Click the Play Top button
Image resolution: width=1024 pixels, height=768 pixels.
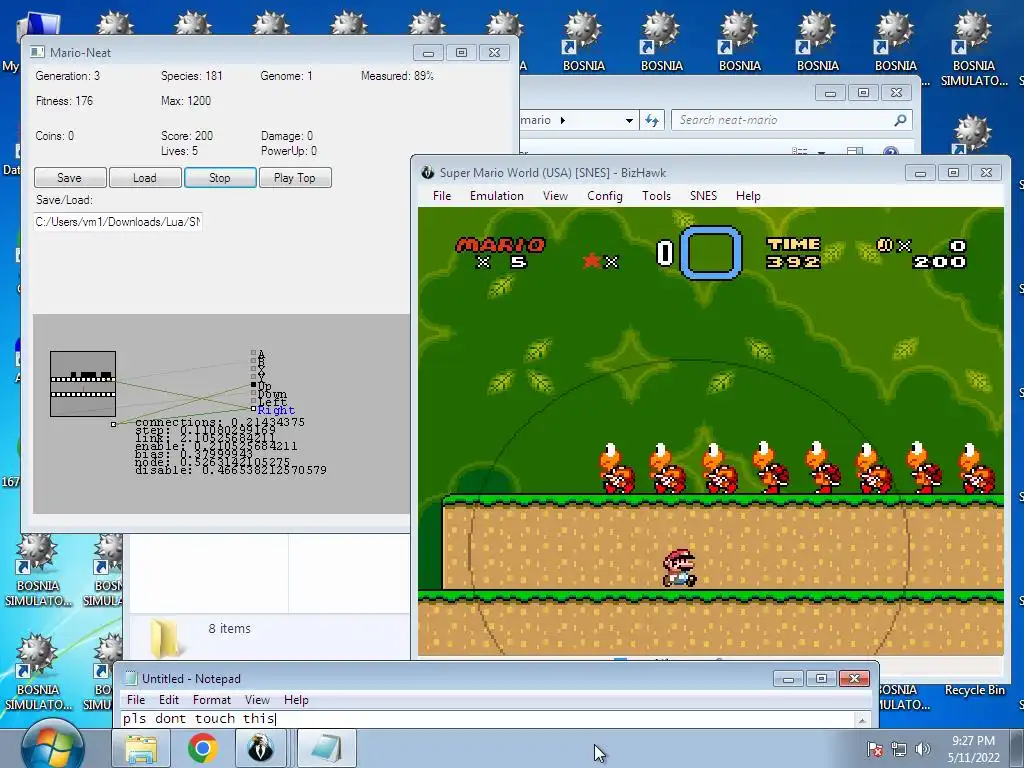coord(295,178)
